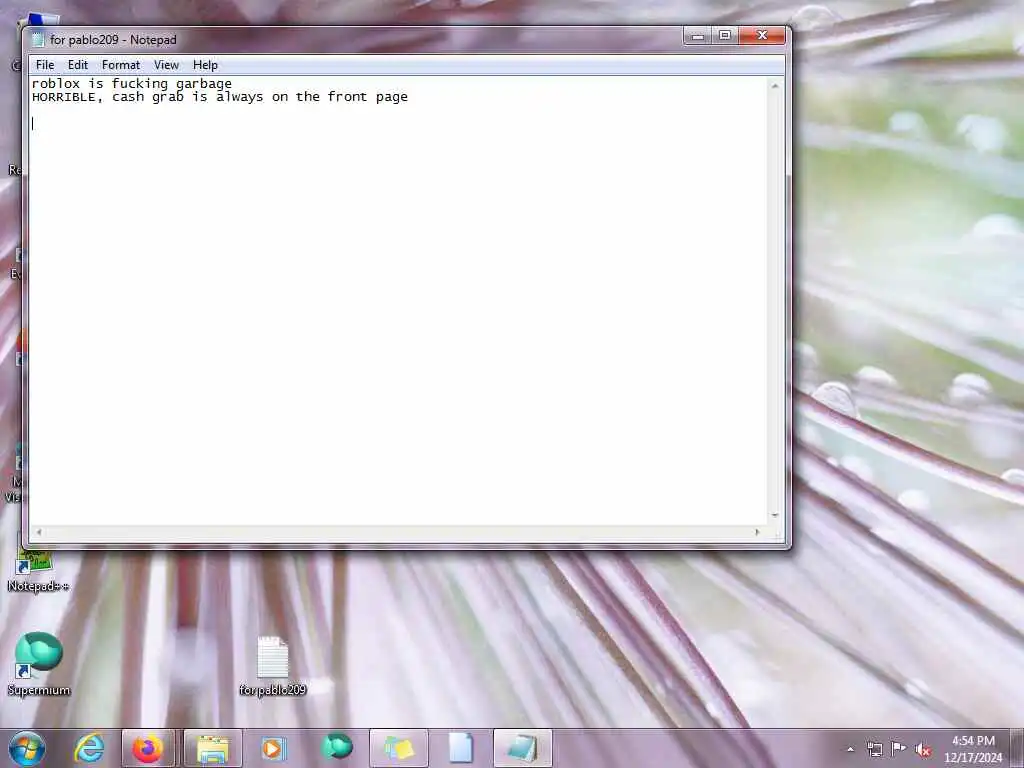Open Supermium browser from taskbar

click(337, 748)
